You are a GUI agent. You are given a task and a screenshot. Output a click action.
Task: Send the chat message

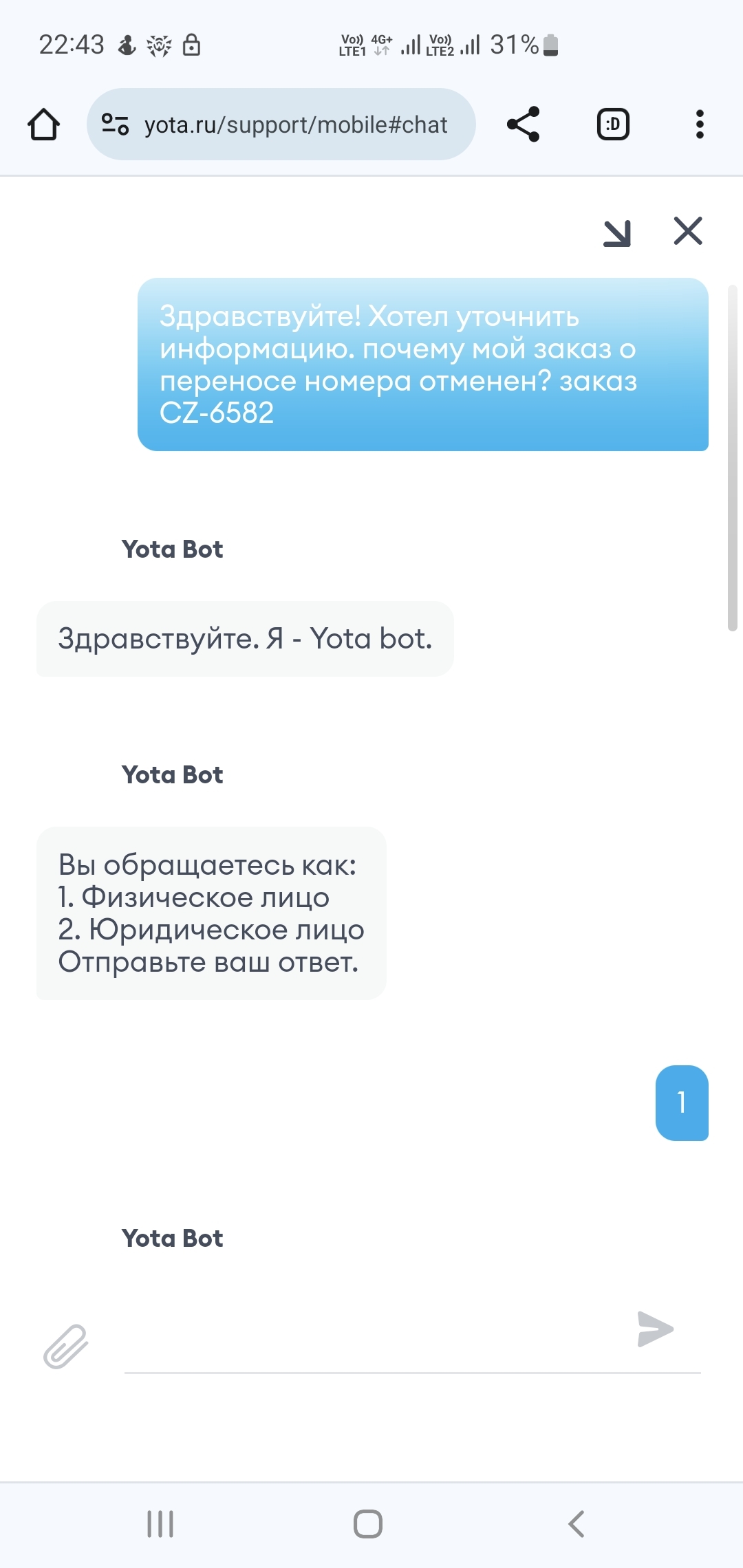[655, 1329]
